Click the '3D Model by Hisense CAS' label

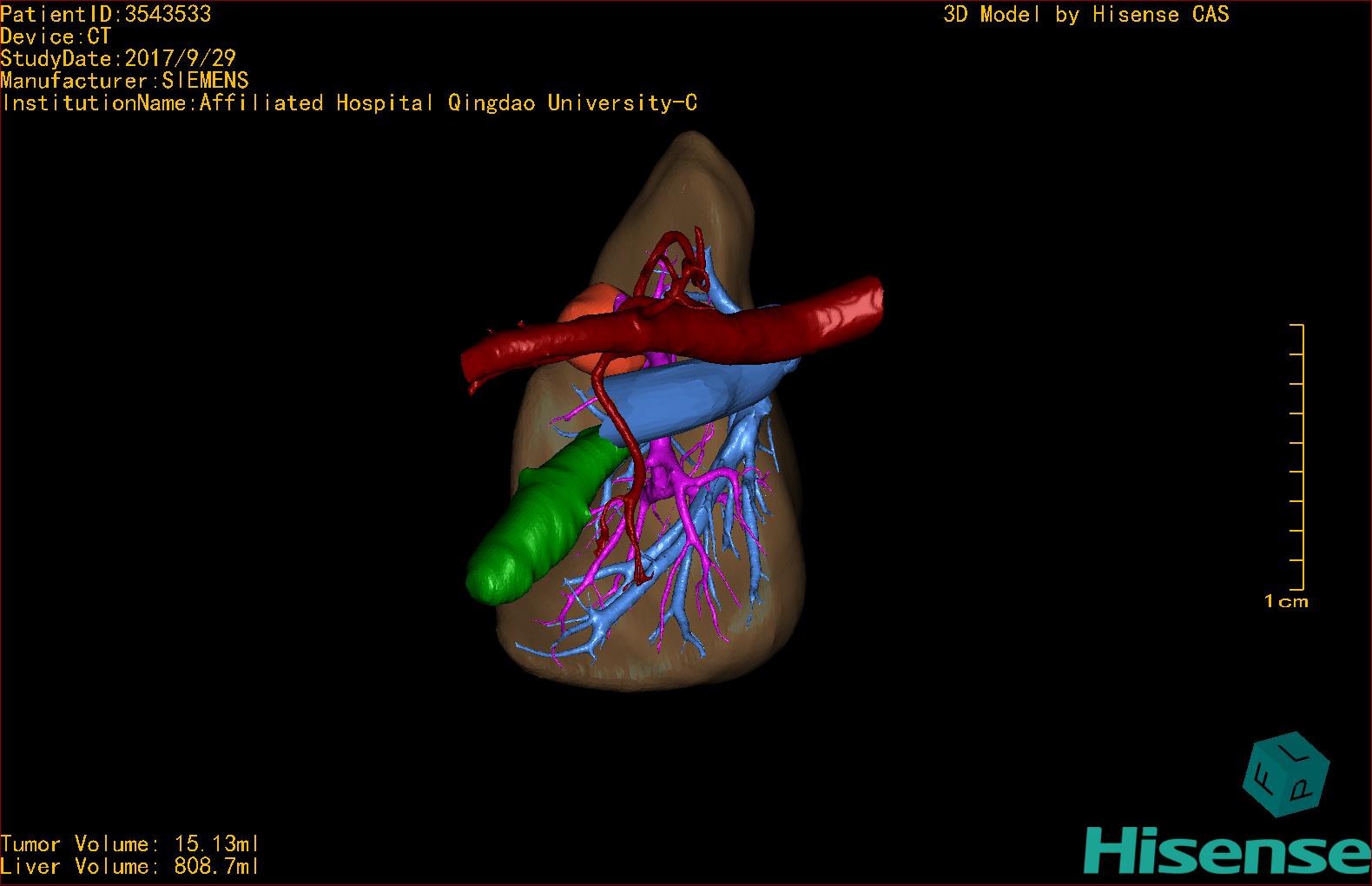1085,14
